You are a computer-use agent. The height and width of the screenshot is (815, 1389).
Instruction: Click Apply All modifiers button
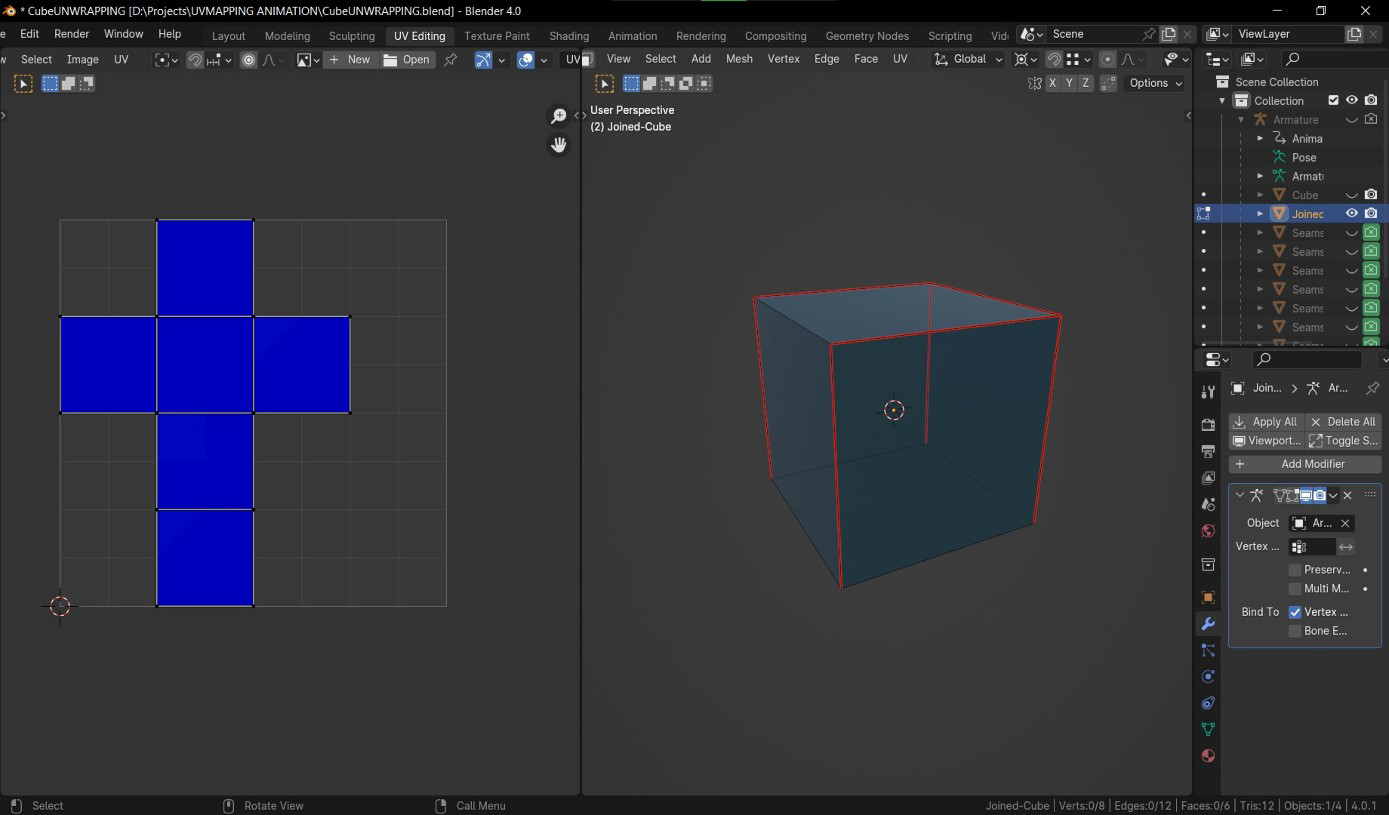point(1266,422)
